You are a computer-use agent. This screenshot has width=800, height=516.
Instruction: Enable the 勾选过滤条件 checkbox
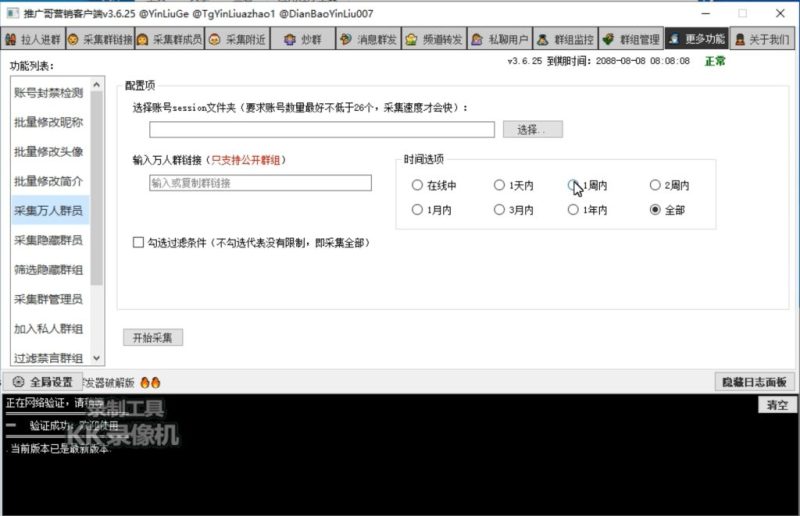coord(138,242)
